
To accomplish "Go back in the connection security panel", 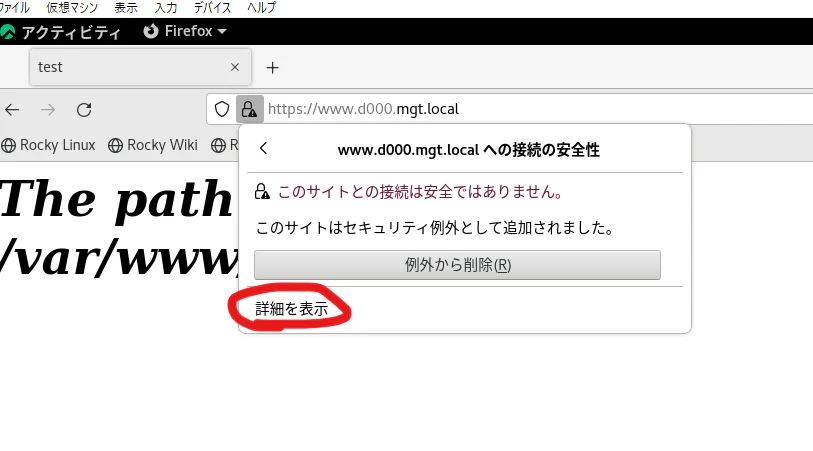I will 263,148.
